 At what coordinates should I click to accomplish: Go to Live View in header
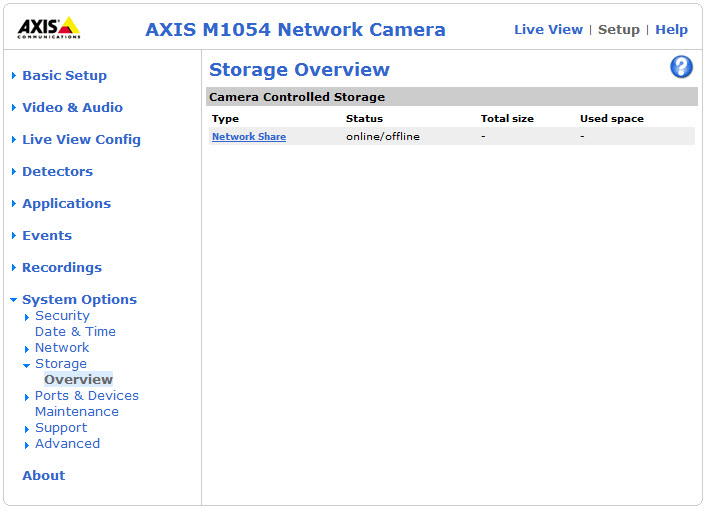coord(548,30)
